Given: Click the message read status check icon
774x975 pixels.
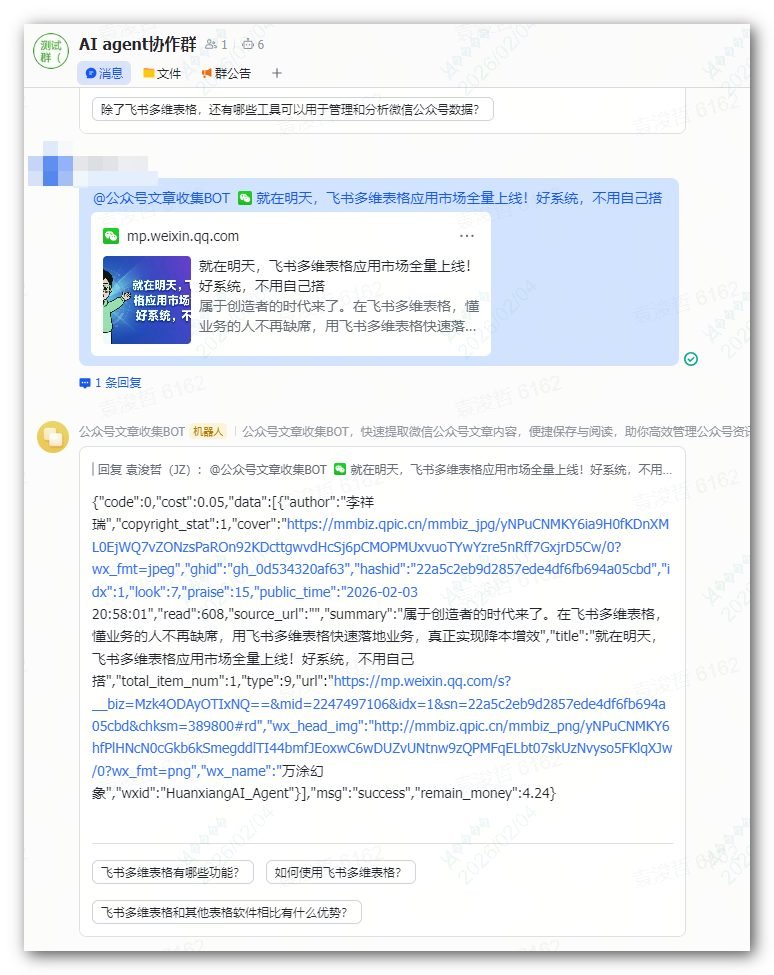Looking at the screenshot, I should click(691, 359).
